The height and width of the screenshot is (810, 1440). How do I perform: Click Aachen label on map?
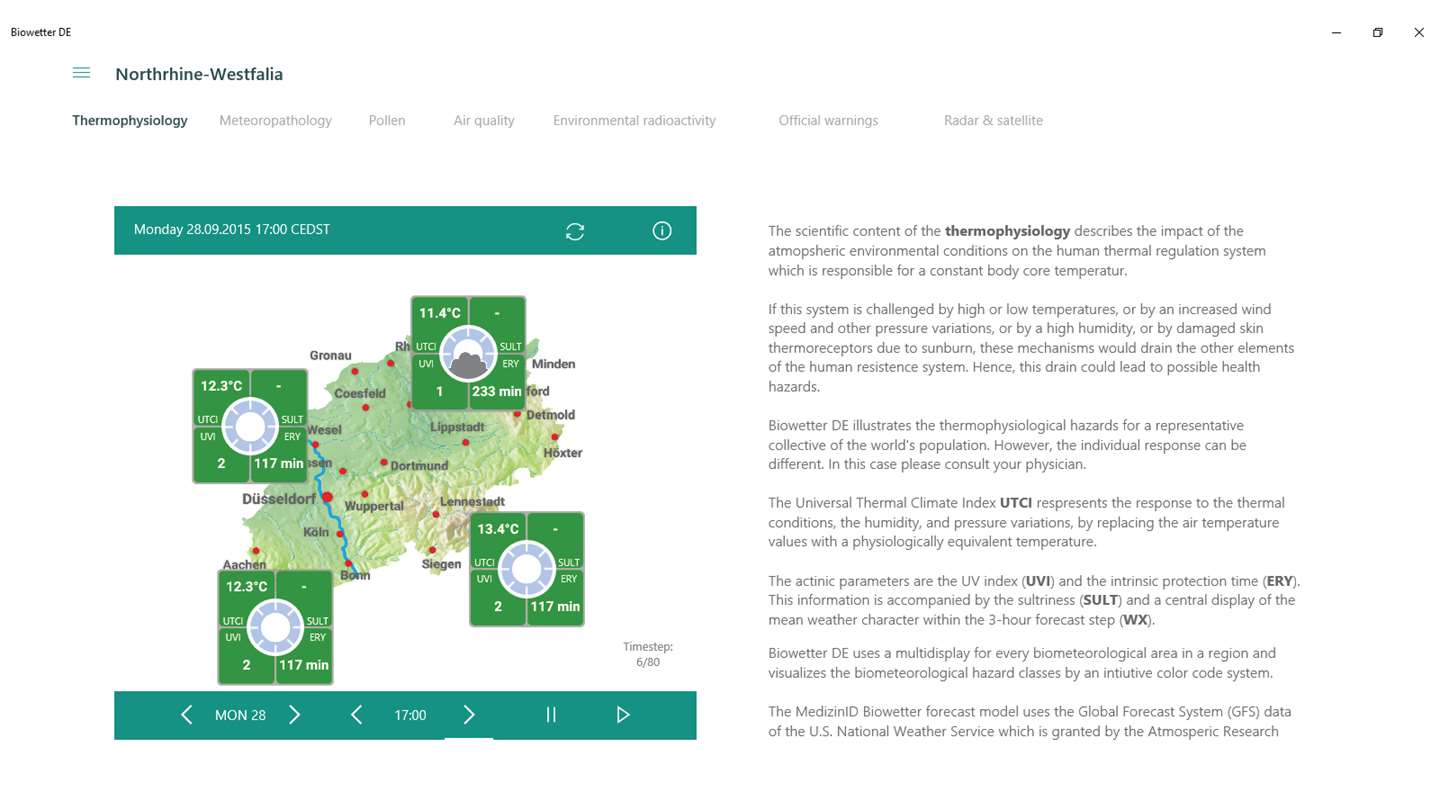tap(244, 565)
